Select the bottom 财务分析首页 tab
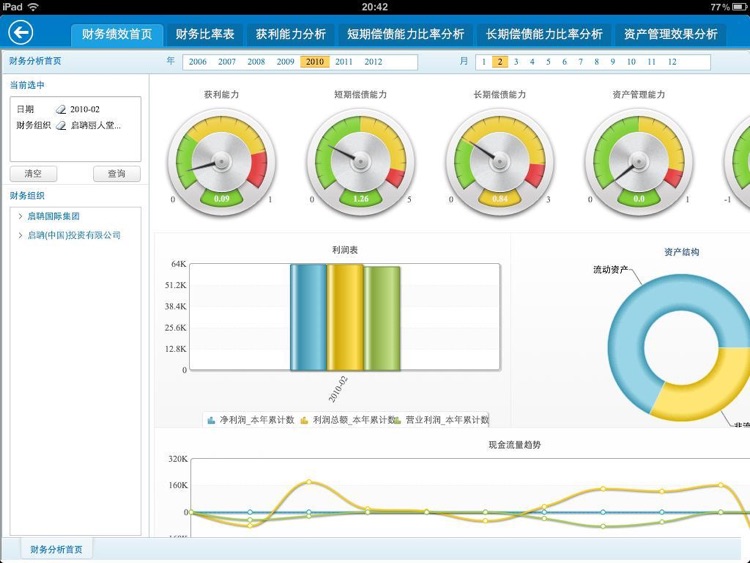 coord(56,549)
